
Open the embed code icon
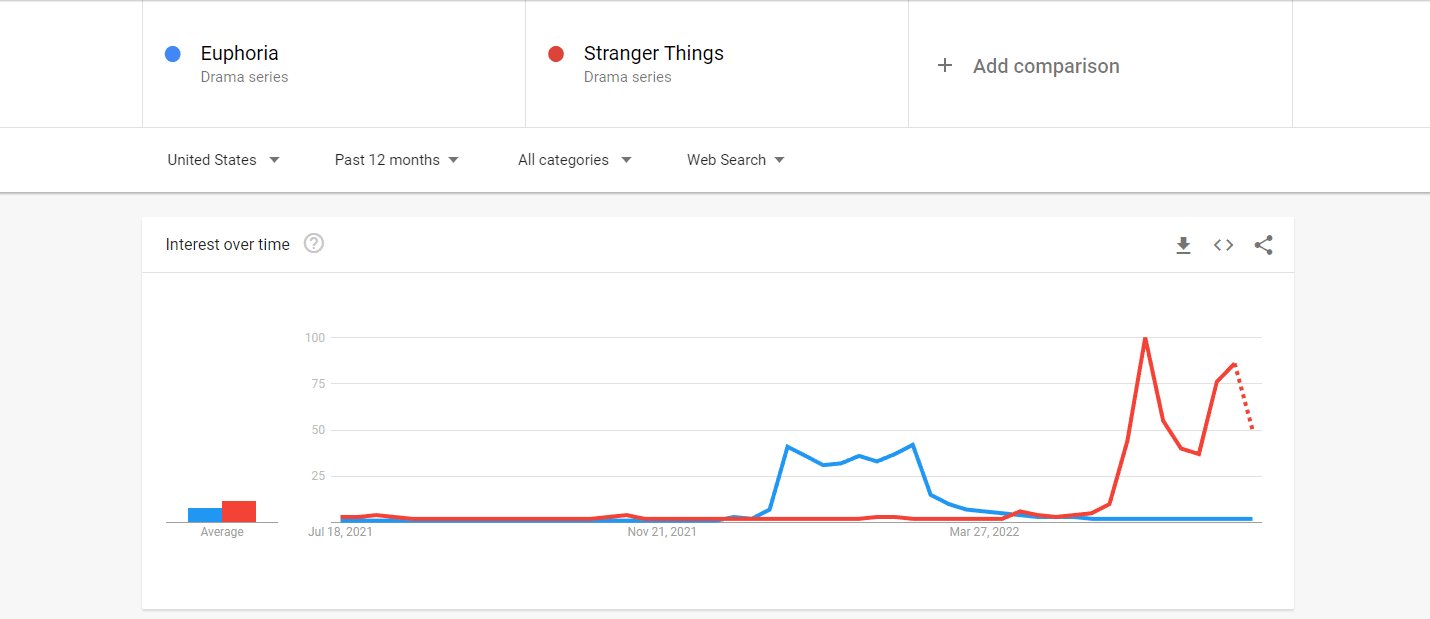(x=1223, y=245)
